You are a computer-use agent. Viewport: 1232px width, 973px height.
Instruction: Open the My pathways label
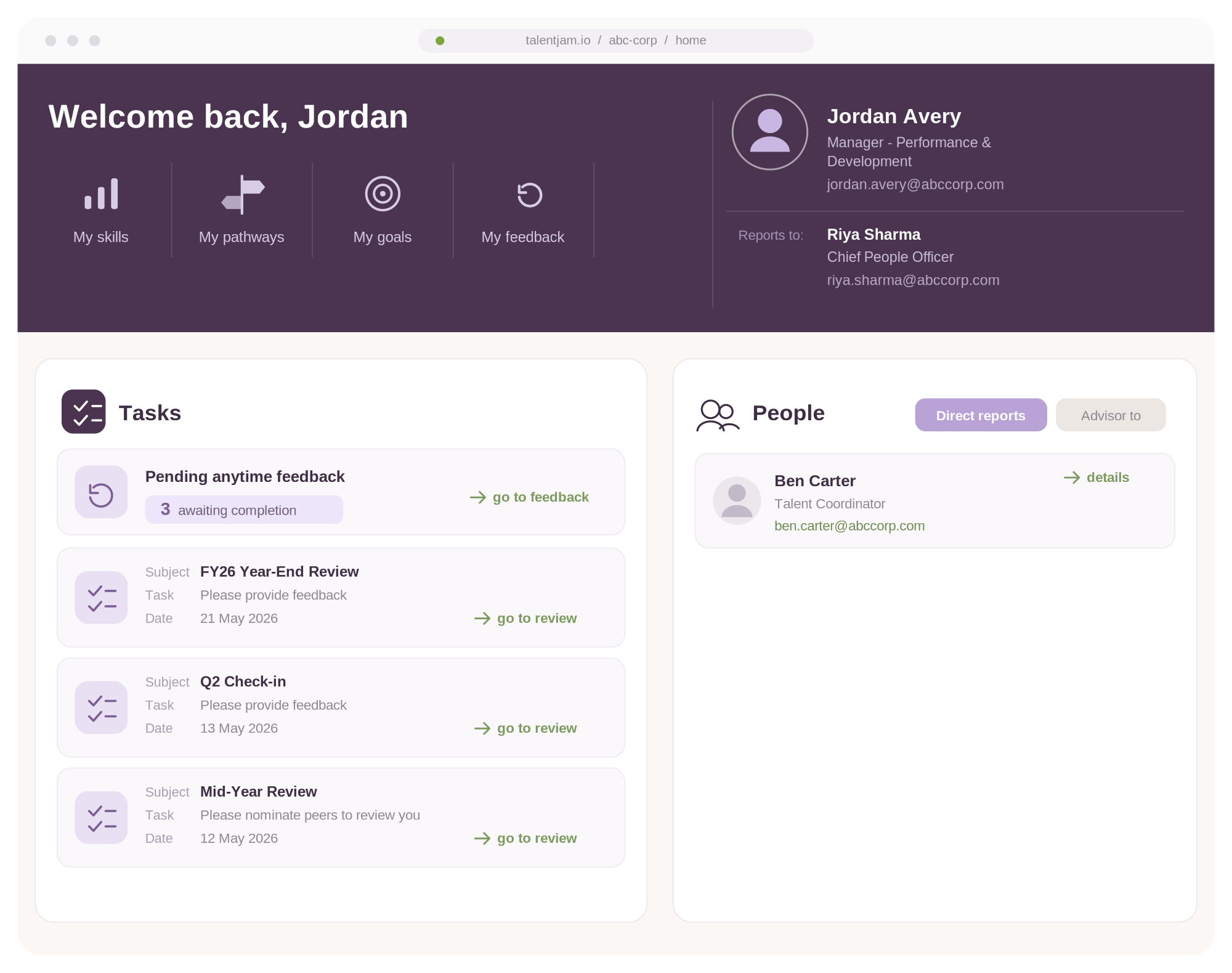pyautogui.click(x=241, y=237)
